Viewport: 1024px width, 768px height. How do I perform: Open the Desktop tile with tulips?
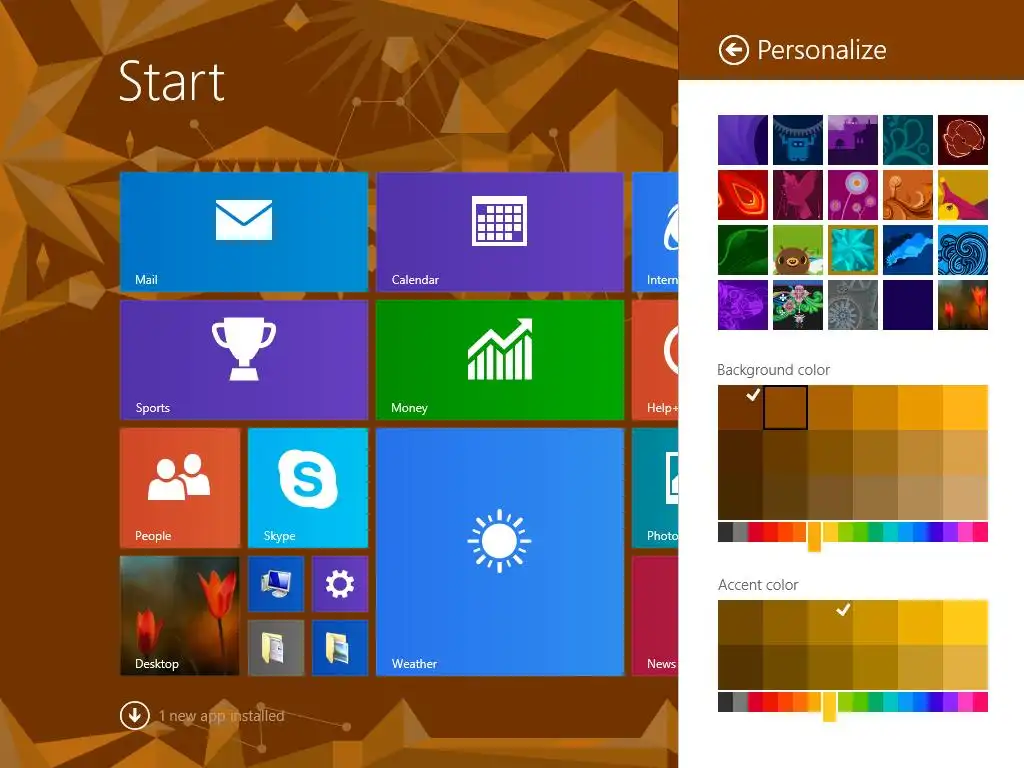(180, 616)
